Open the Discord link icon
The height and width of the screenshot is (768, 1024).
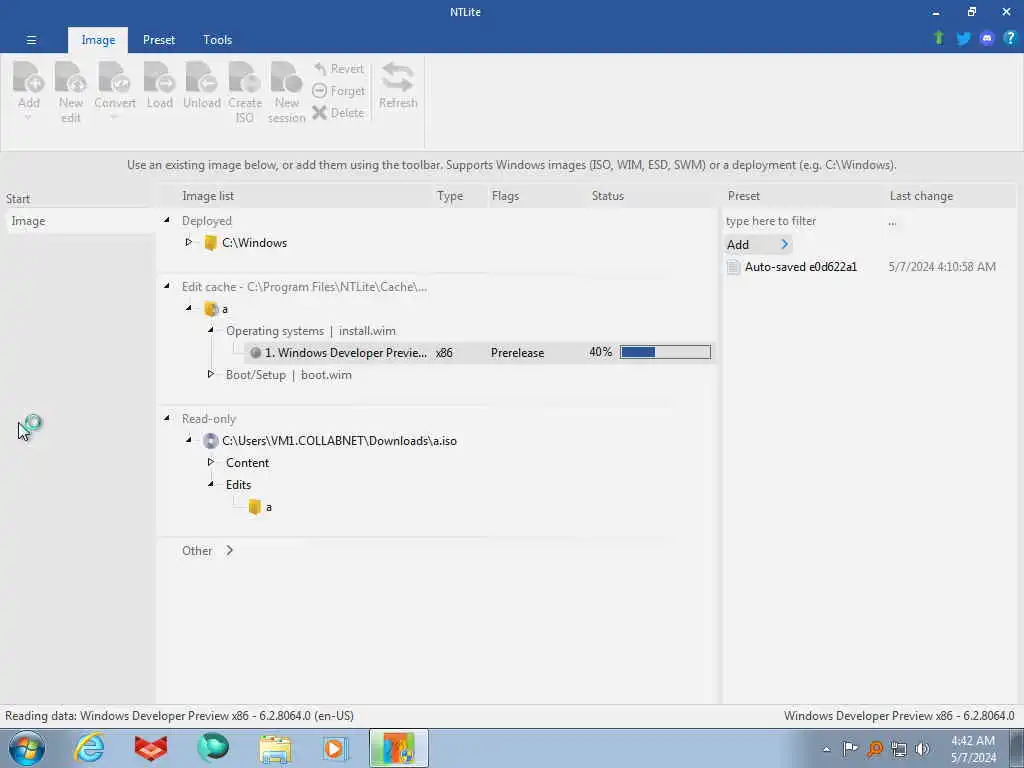[x=987, y=39]
